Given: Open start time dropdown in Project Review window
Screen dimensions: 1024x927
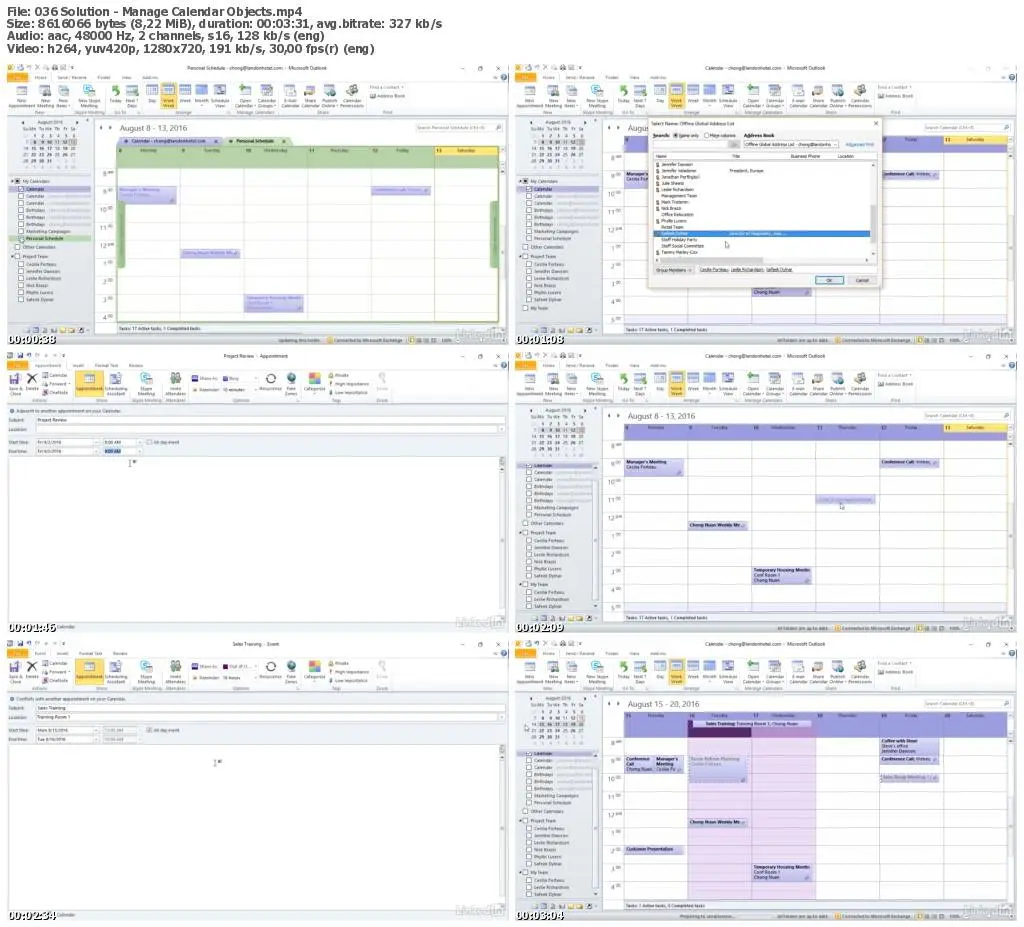Looking at the screenshot, I should (x=138, y=442).
